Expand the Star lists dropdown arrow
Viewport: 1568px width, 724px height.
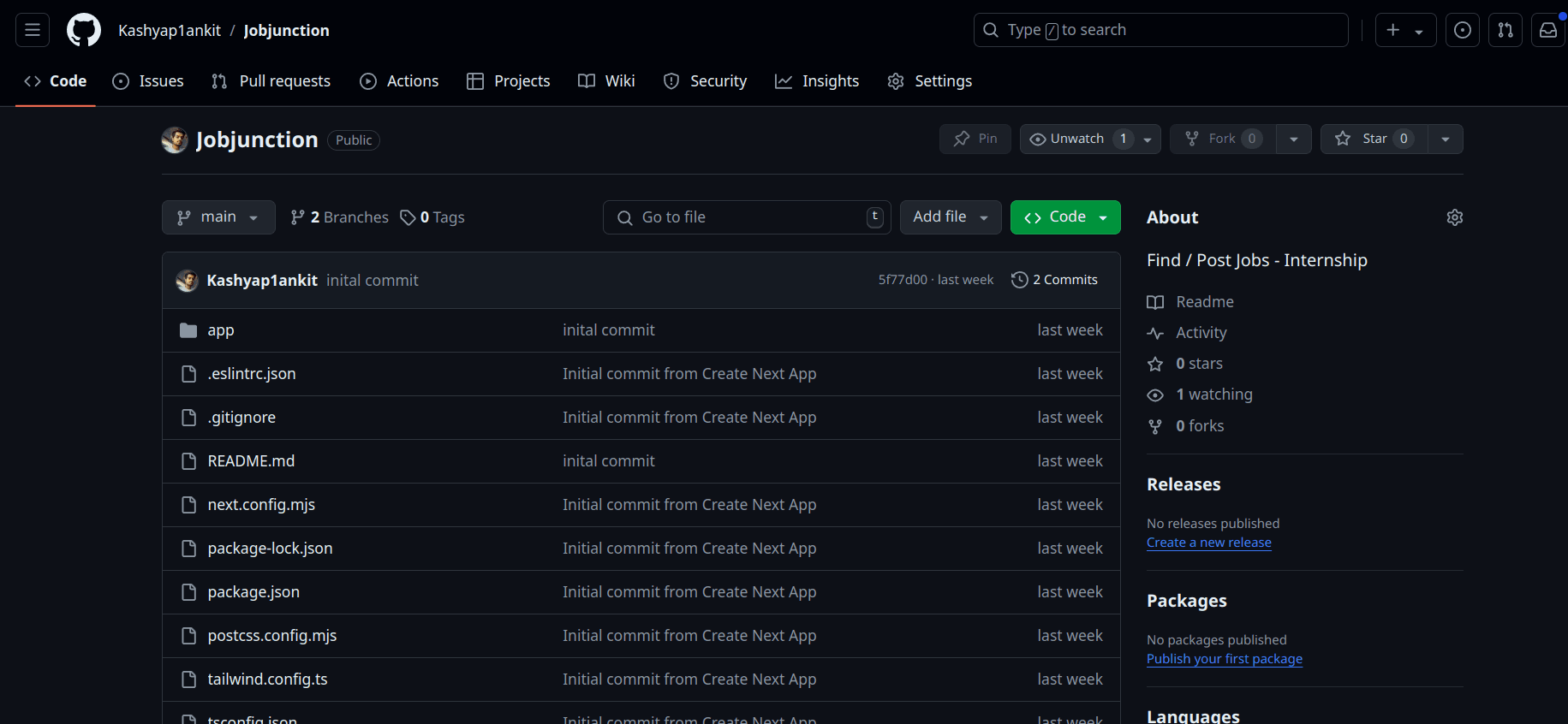pyautogui.click(x=1446, y=139)
